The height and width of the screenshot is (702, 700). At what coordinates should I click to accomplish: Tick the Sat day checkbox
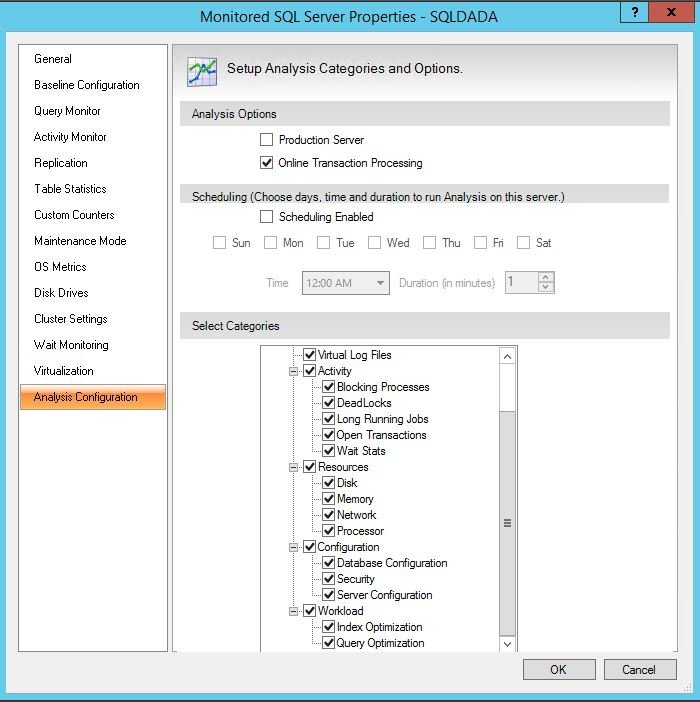point(523,243)
